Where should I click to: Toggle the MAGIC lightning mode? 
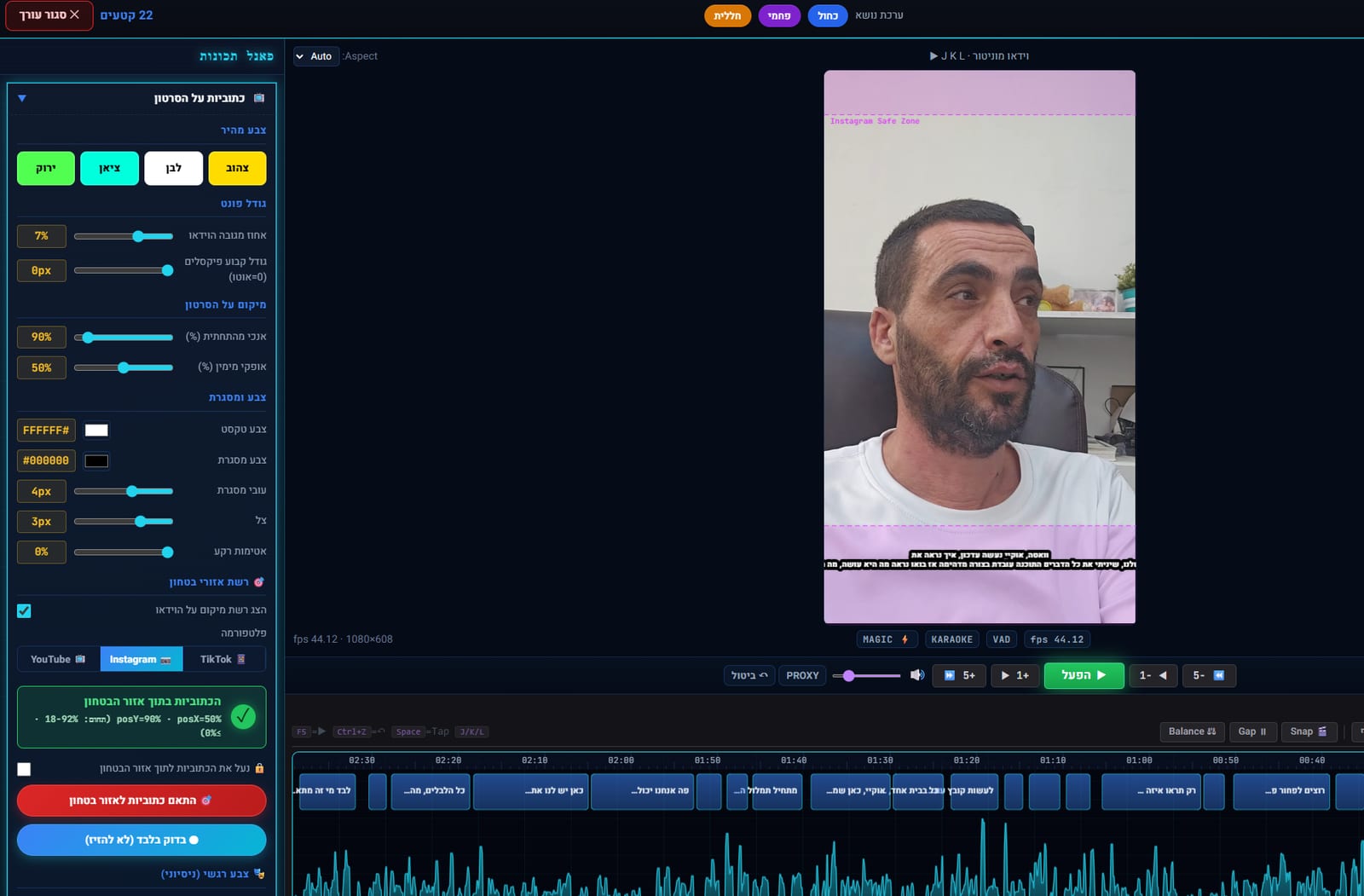tap(885, 639)
